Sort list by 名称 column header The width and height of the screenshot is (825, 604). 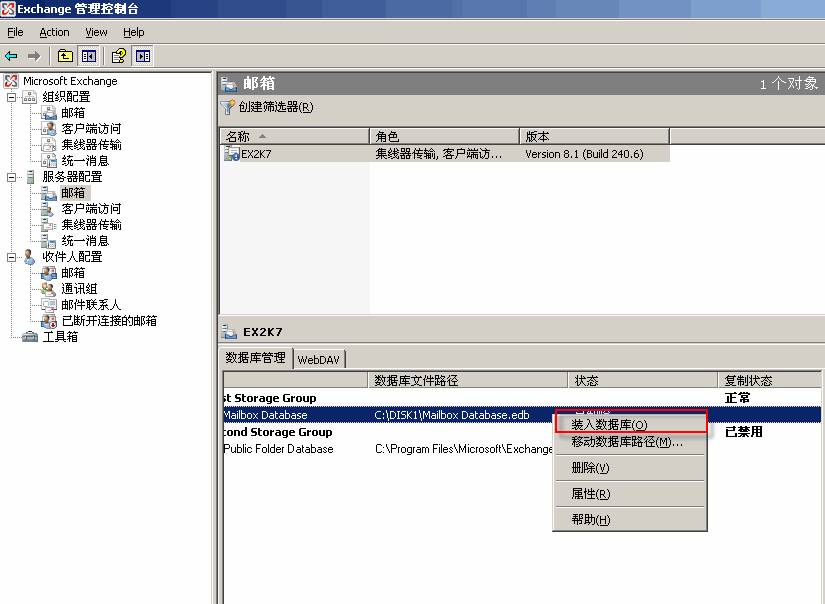click(x=238, y=136)
